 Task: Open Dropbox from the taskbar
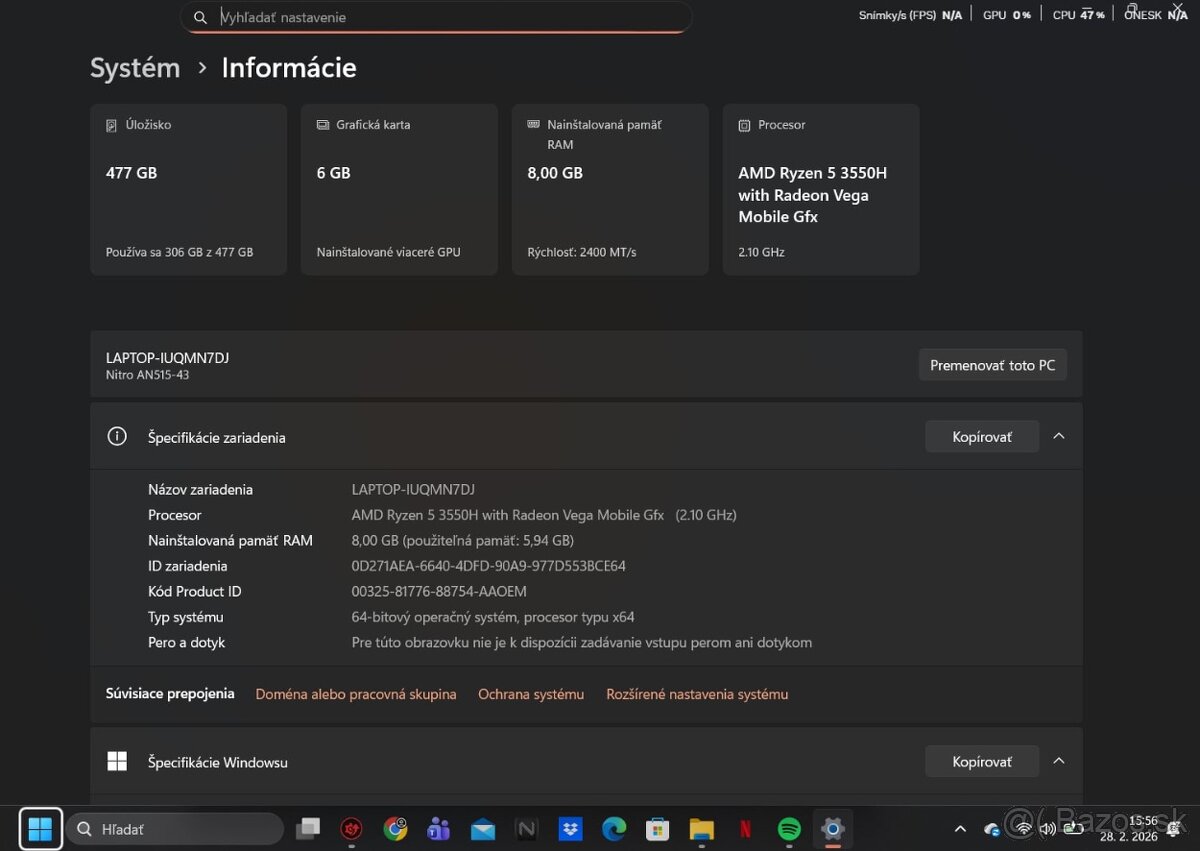[568, 829]
